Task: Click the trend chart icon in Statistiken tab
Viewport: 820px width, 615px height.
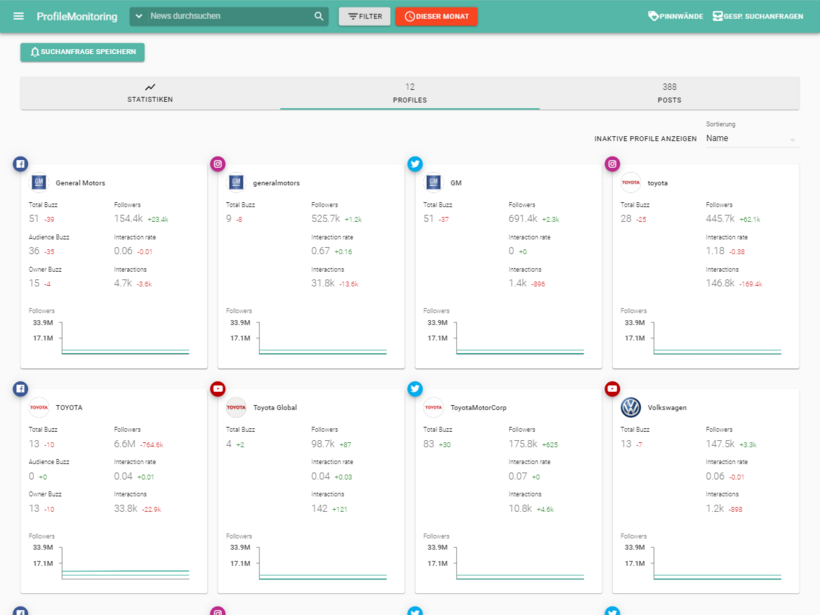Action: coord(150,87)
